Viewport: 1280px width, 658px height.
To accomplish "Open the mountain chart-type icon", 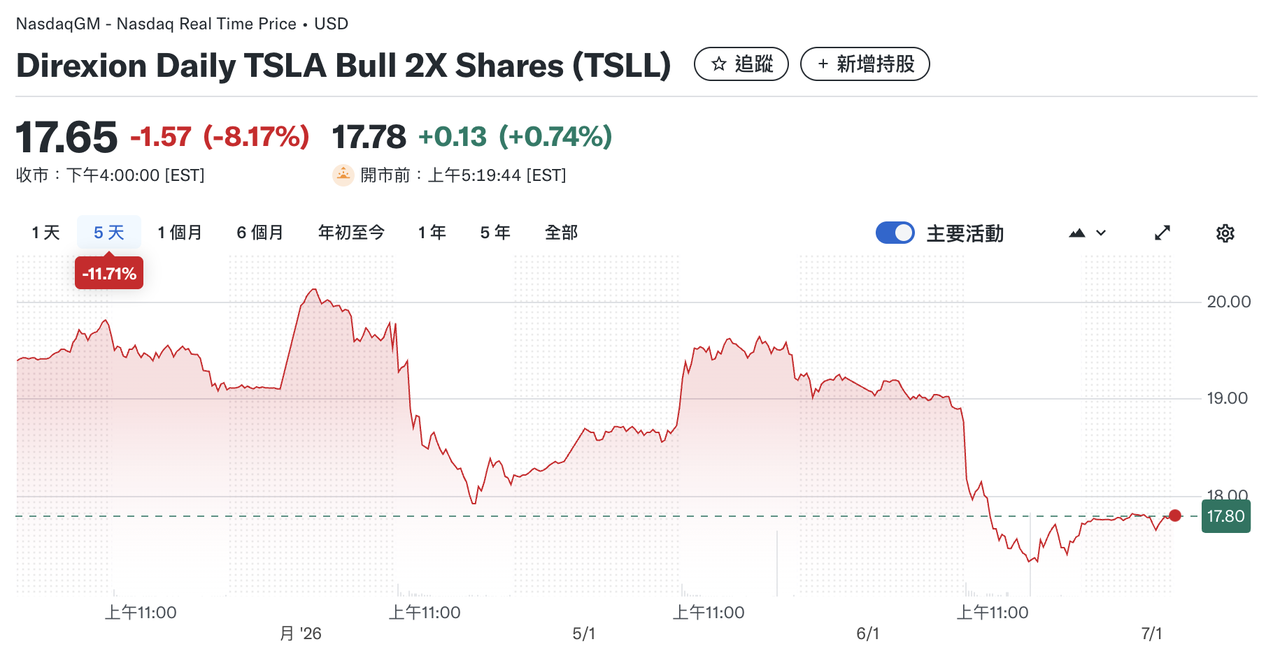I will (x=1077, y=232).
